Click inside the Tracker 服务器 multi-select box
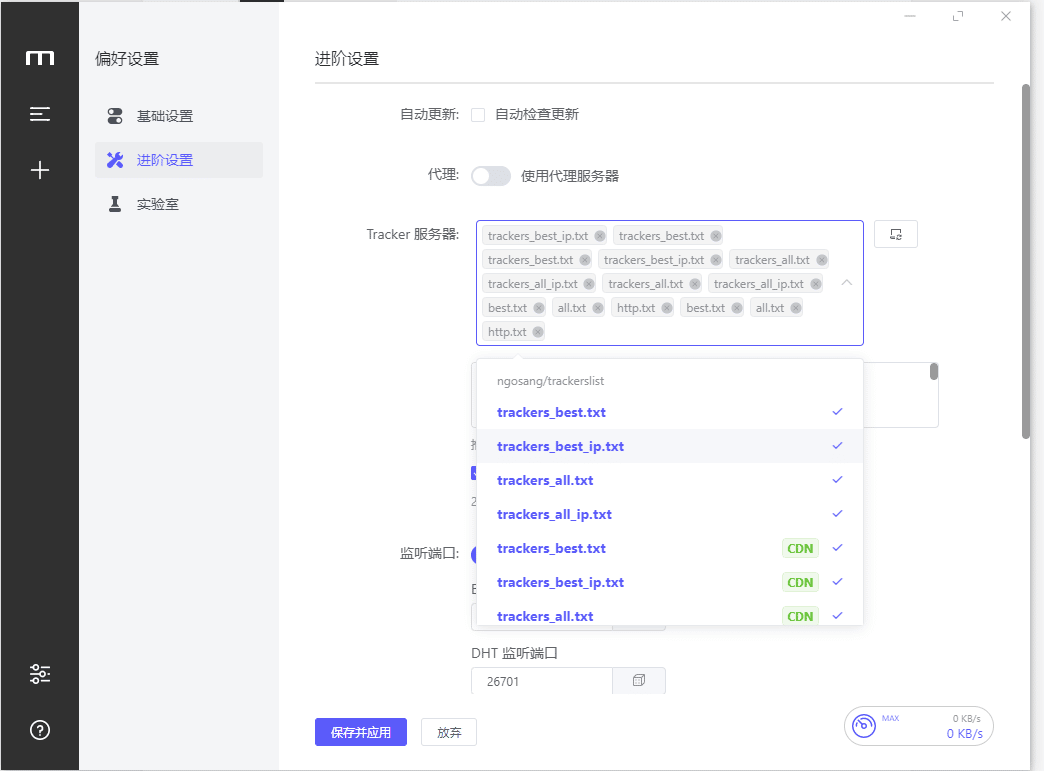The width and height of the screenshot is (1044, 771). click(x=670, y=283)
